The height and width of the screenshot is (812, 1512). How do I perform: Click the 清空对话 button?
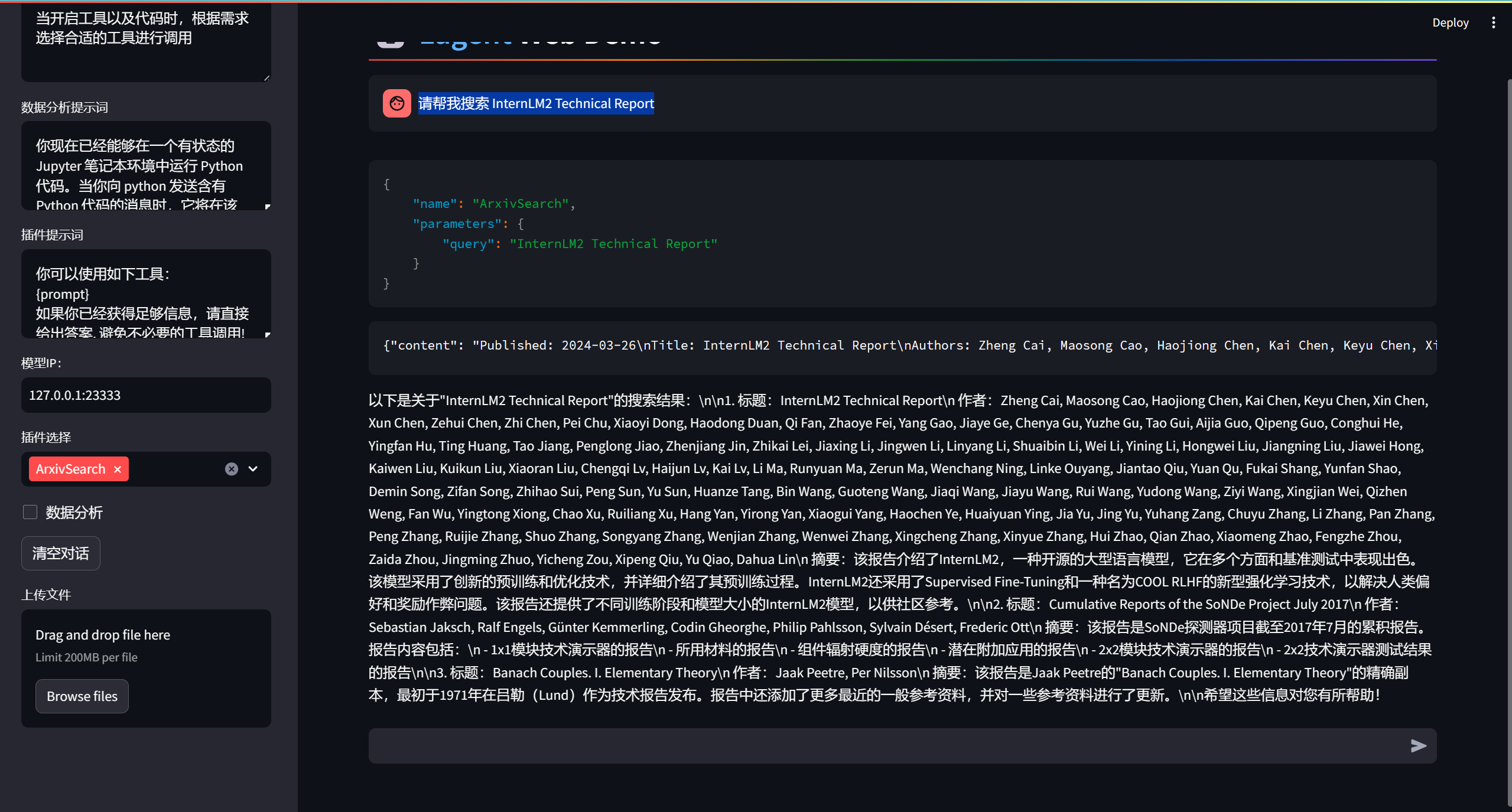tap(61, 553)
